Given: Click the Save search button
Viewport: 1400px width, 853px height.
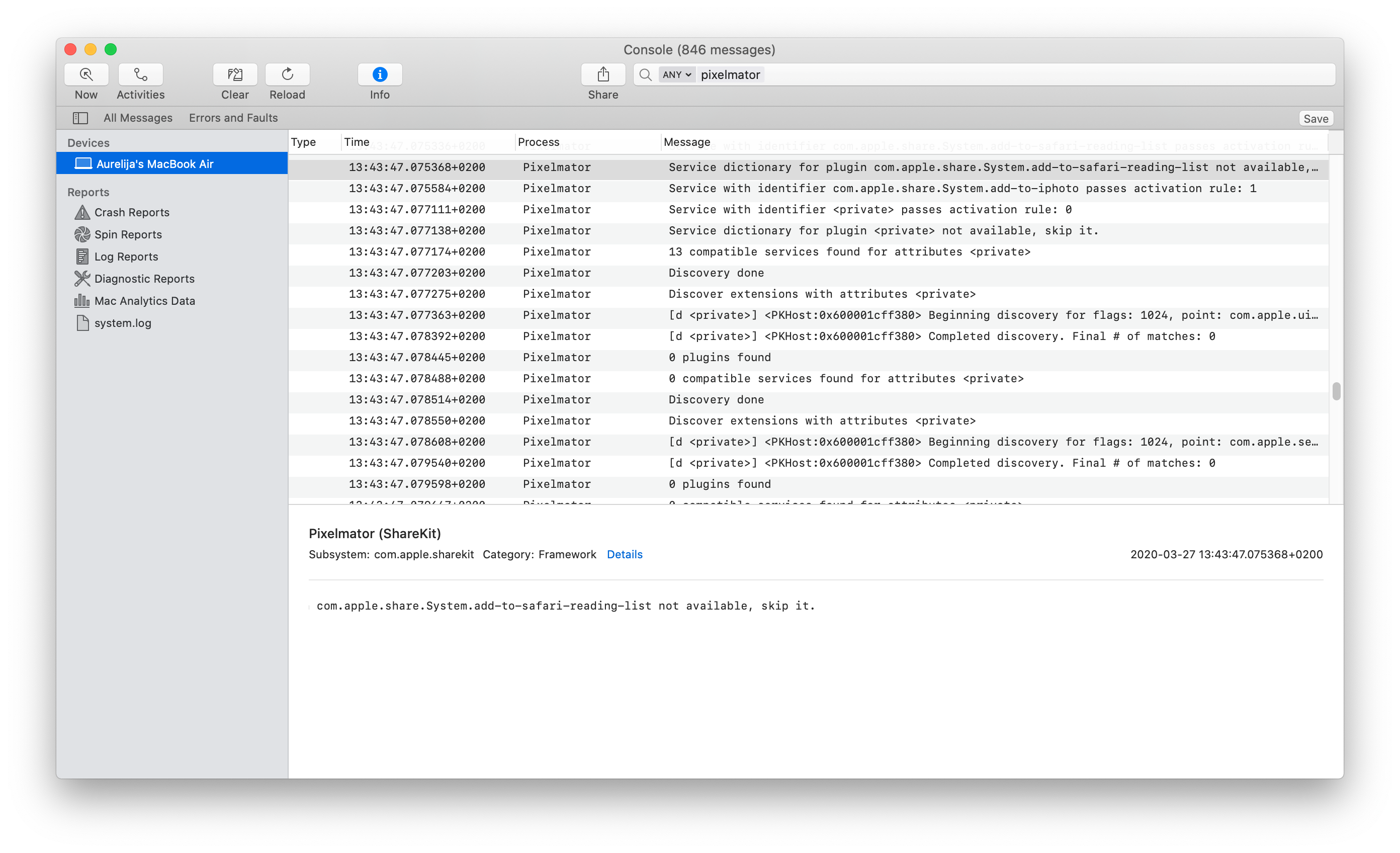Looking at the screenshot, I should click(x=1316, y=119).
